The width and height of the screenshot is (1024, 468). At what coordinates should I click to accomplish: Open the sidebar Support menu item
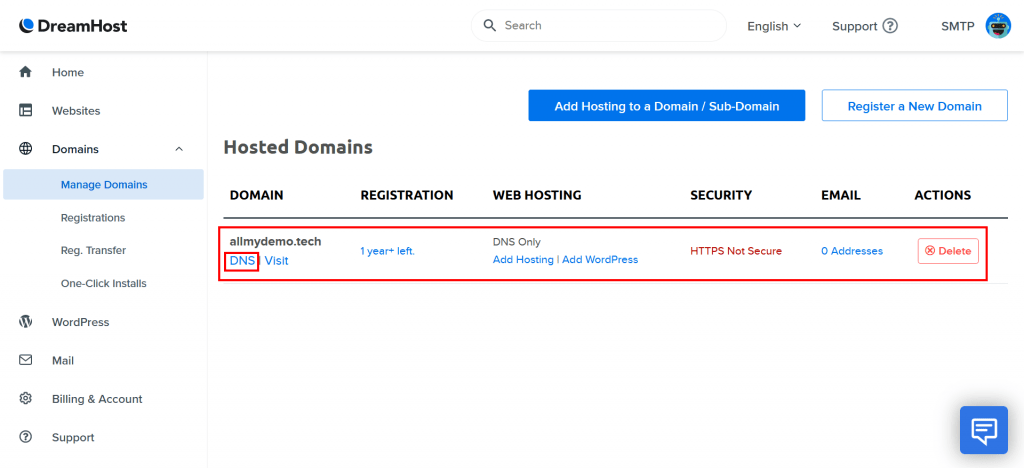[x=73, y=437]
